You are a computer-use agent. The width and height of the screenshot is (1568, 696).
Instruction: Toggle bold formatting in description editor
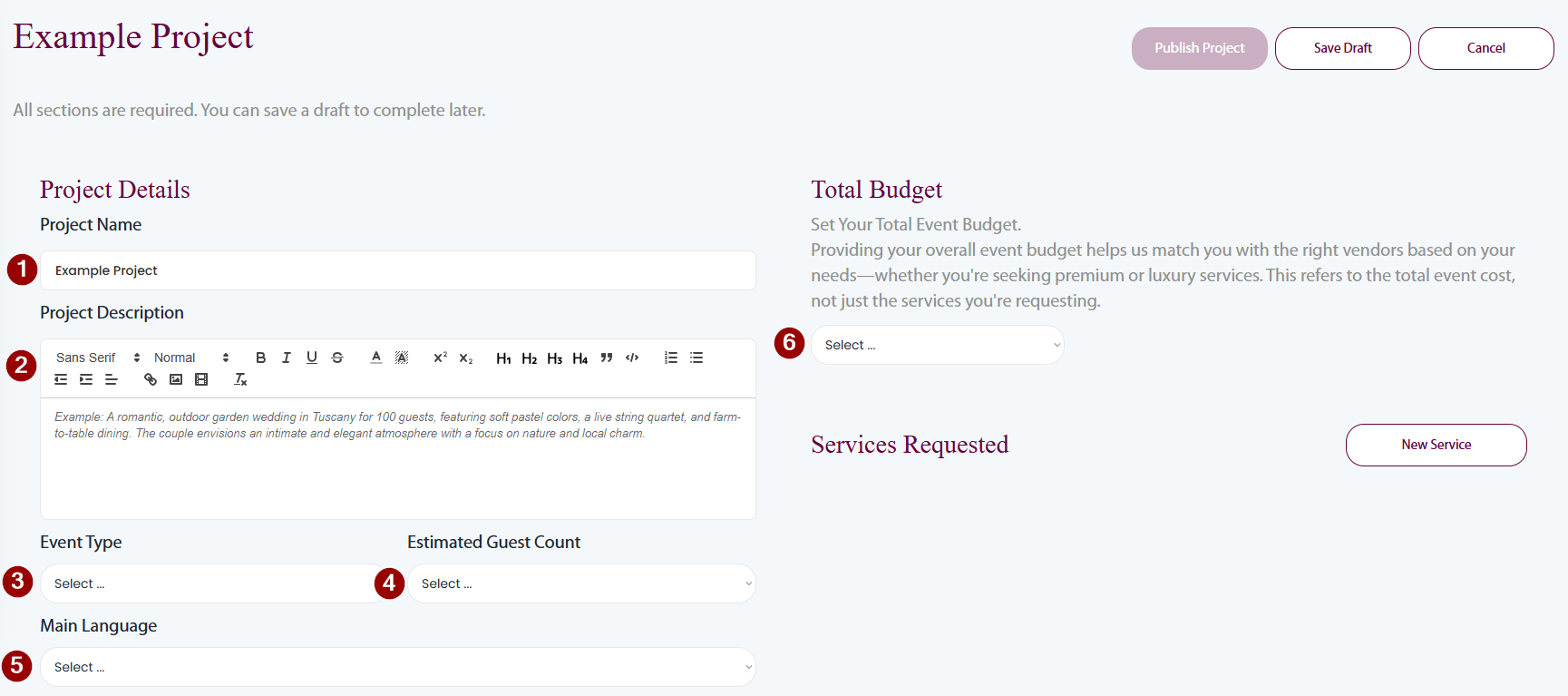[260, 358]
